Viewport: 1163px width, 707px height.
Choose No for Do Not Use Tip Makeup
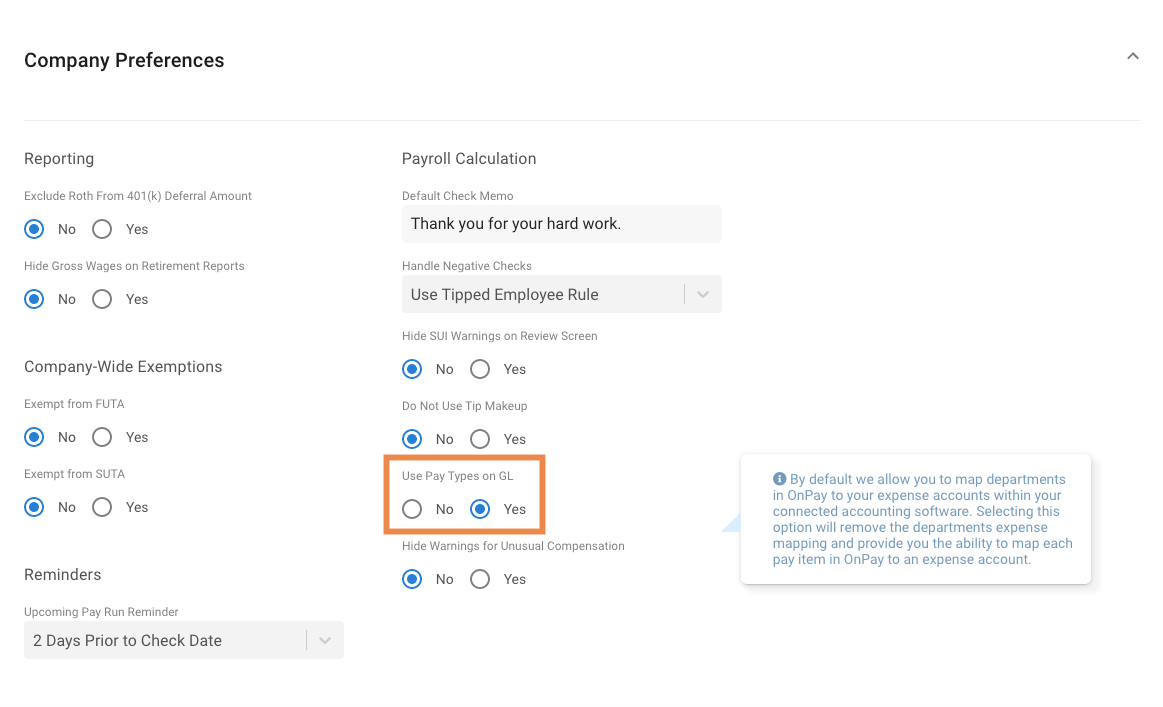click(x=412, y=439)
